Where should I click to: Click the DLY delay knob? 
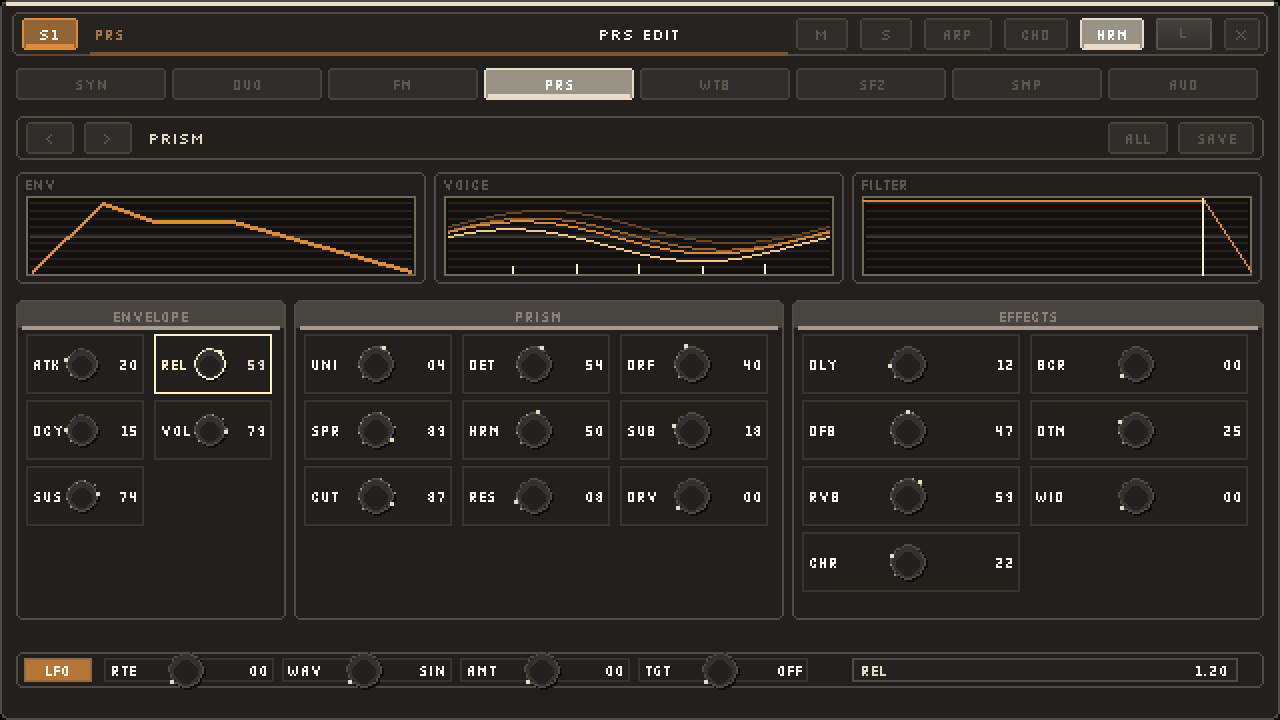(908, 365)
